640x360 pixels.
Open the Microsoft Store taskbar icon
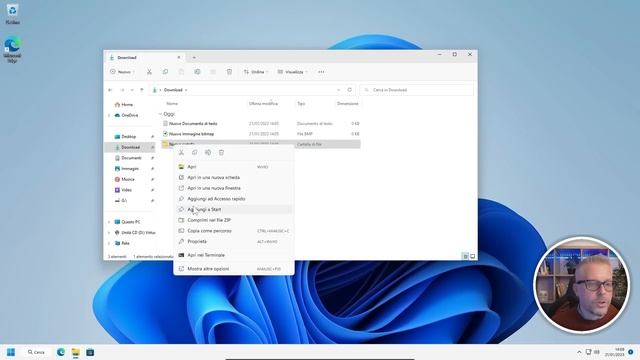(x=90, y=352)
